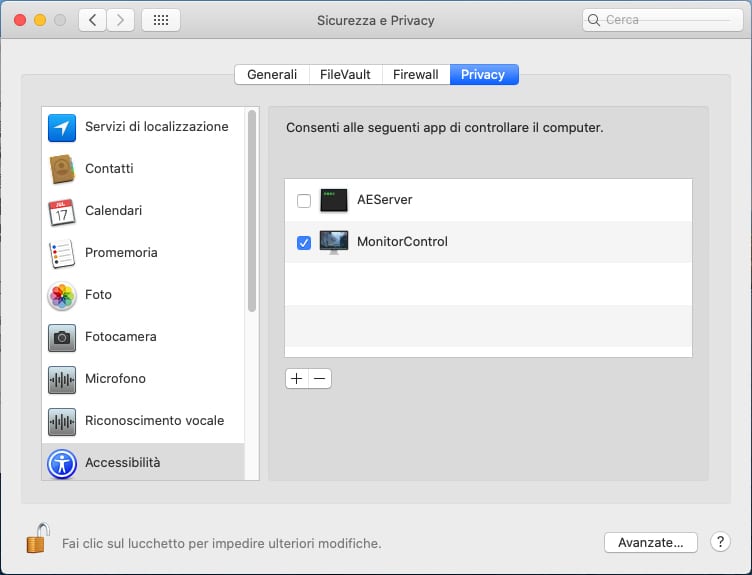
Task: Click the Accessibilità icon in sidebar
Action: click(x=62, y=463)
